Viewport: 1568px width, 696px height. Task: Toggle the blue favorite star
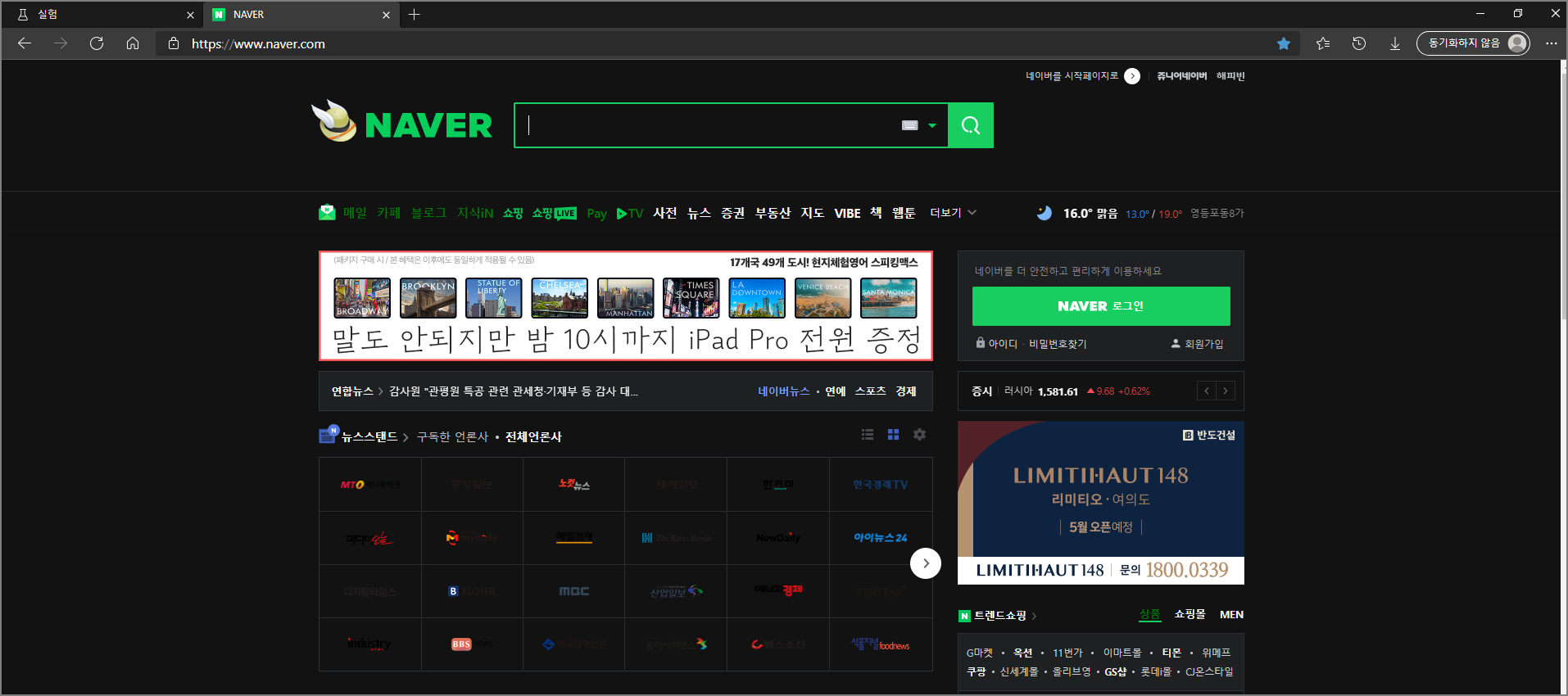point(1284,43)
